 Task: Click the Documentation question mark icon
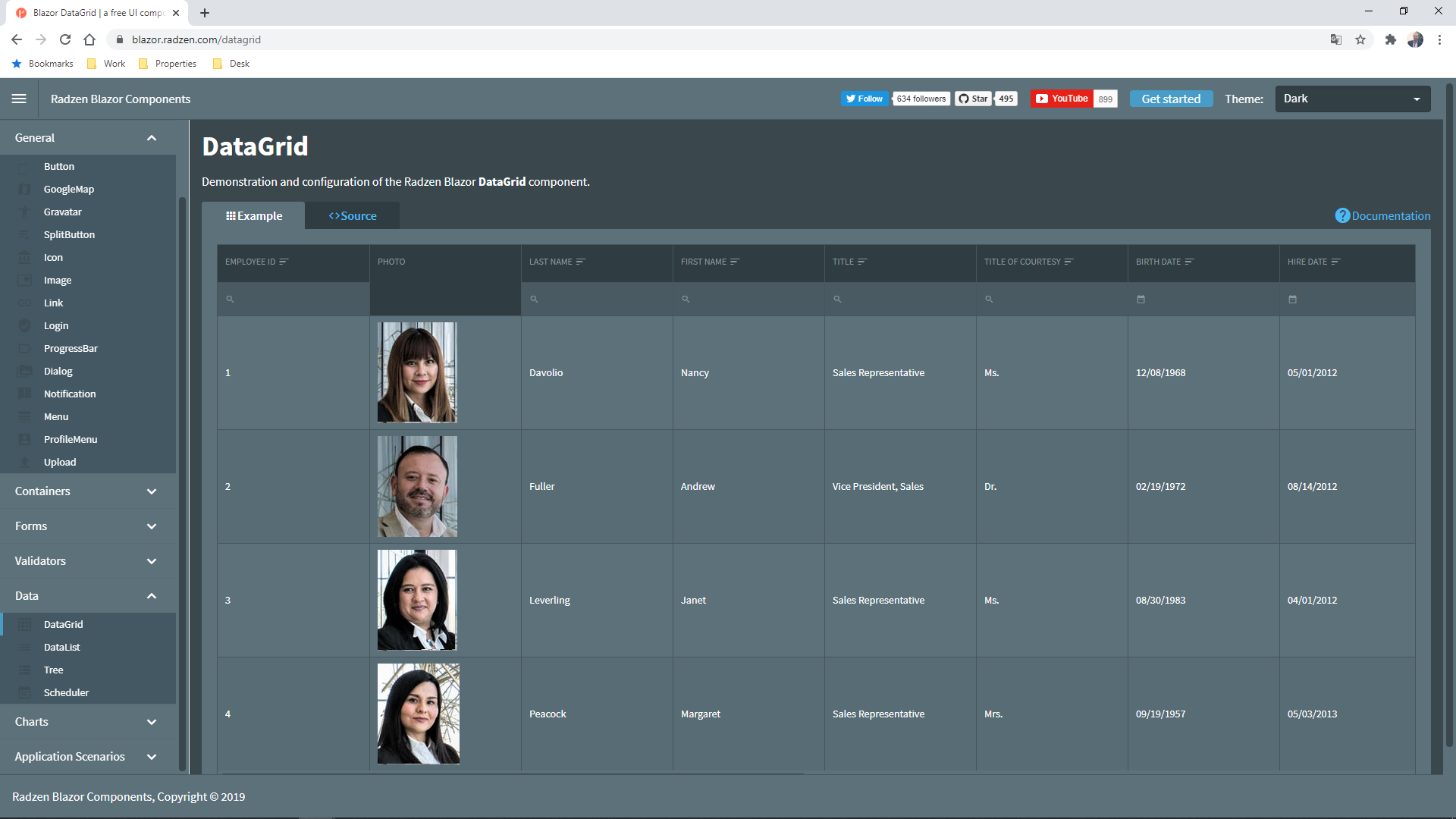point(1342,215)
